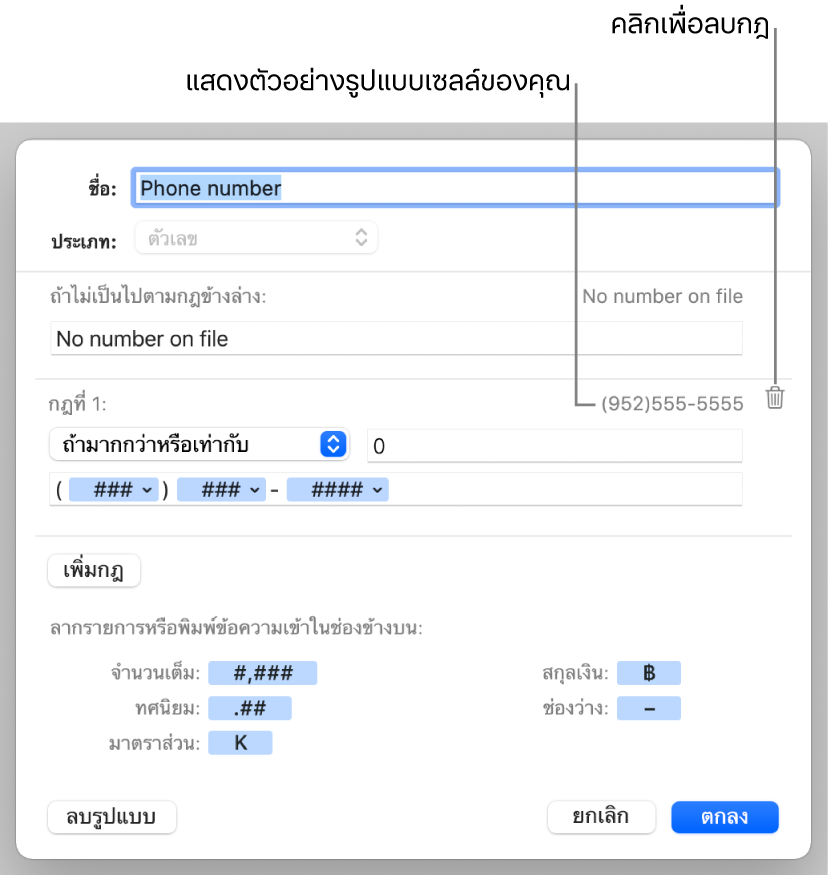Open the ประเภท type popup menu
828x876 pixels.
(x=256, y=238)
